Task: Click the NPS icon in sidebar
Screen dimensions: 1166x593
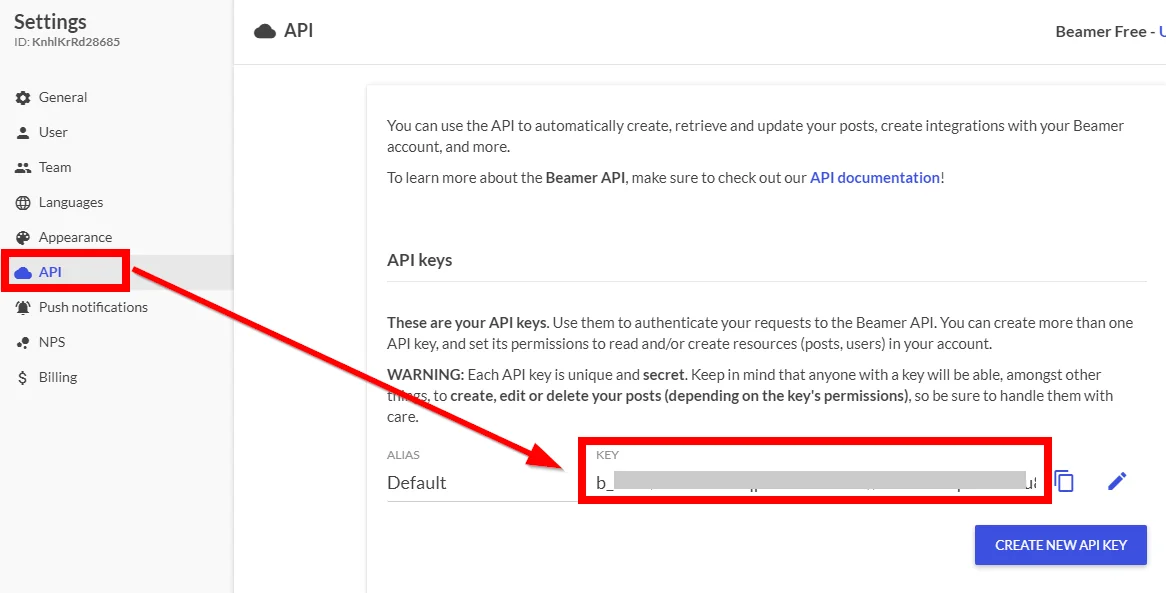Action: coord(23,343)
